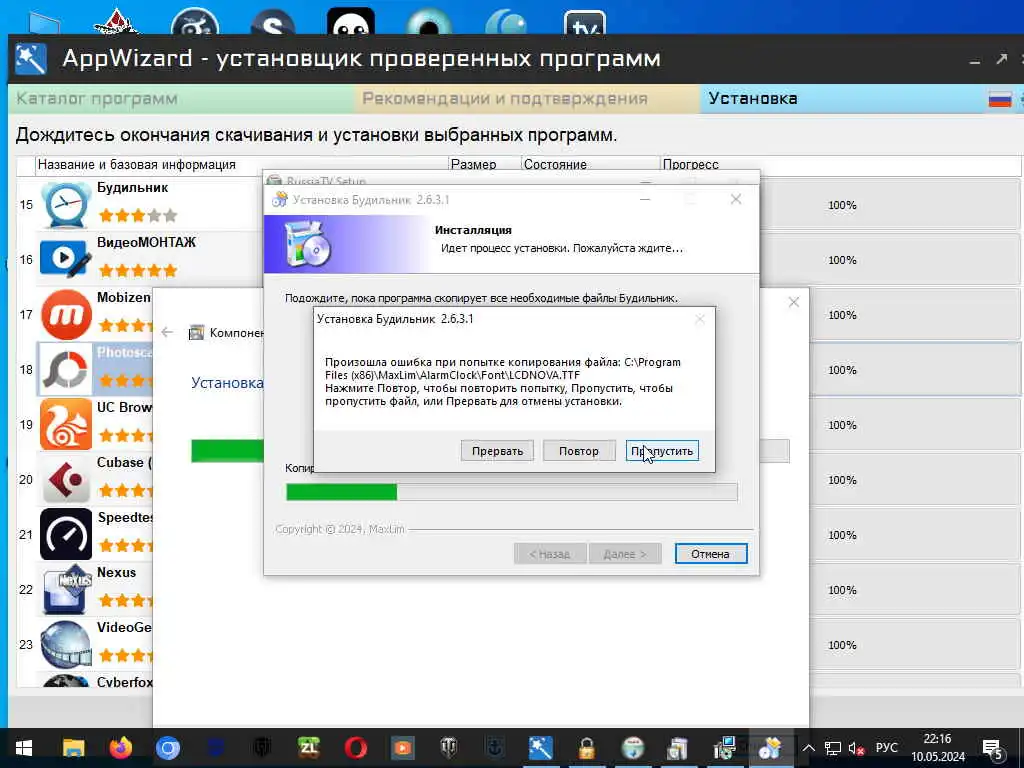
Task: Click the AppWizard magic wand logo
Action: pos(31,59)
